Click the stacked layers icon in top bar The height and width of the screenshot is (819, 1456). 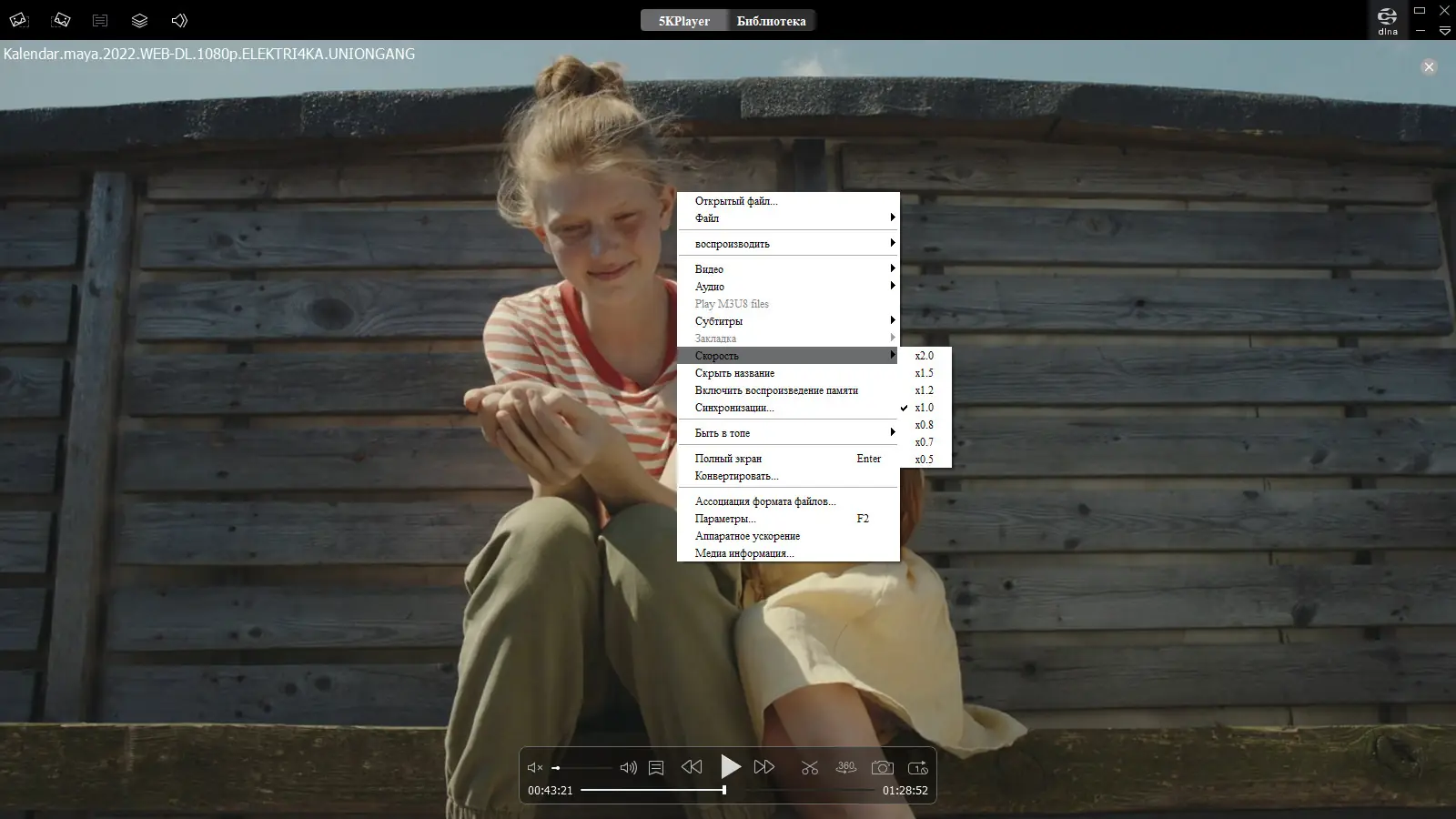[x=139, y=20]
